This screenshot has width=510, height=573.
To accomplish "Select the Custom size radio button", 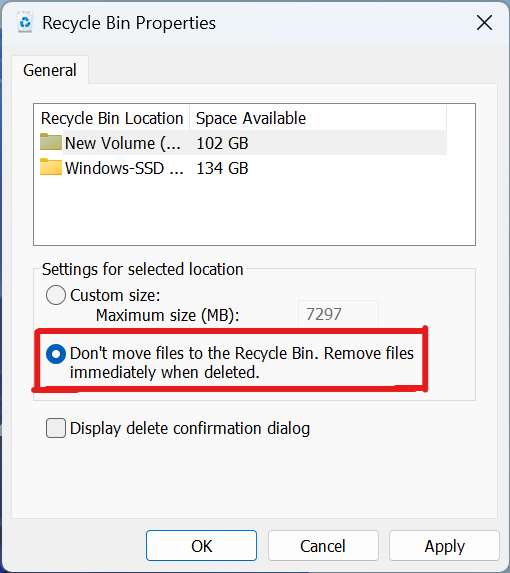I will pyautogui.click(x=56, y=295).
